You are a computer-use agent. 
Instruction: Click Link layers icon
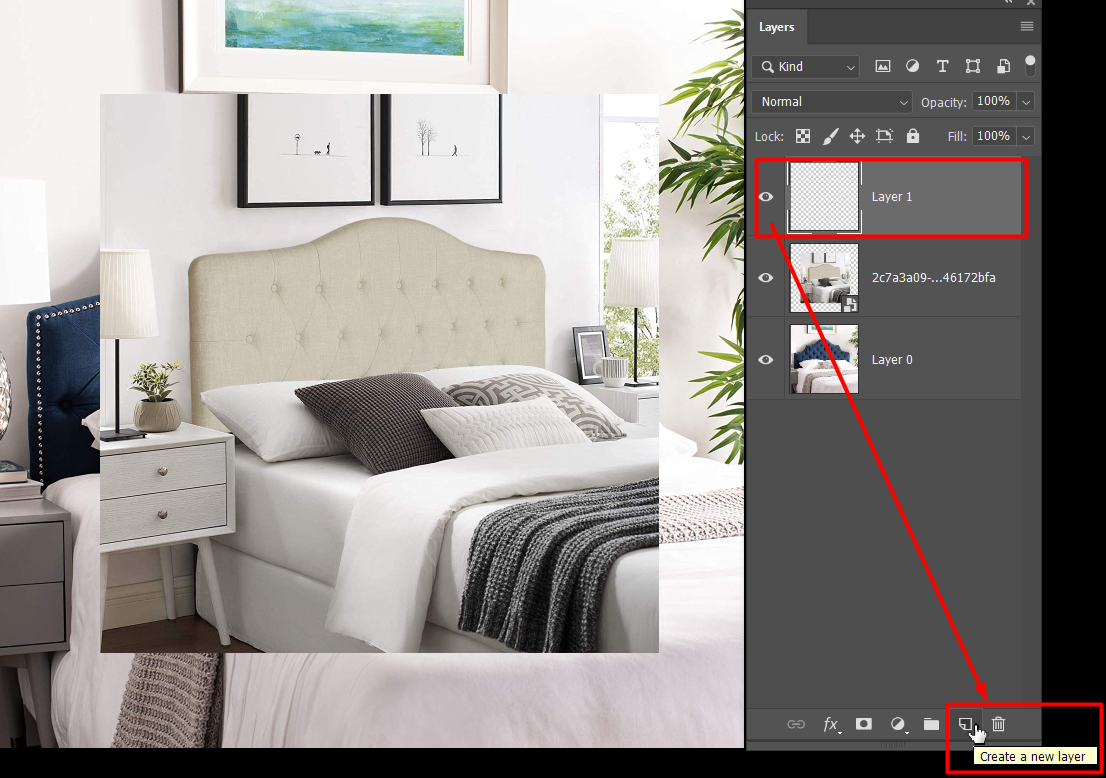pyautogui.click(x=796, y=724)
